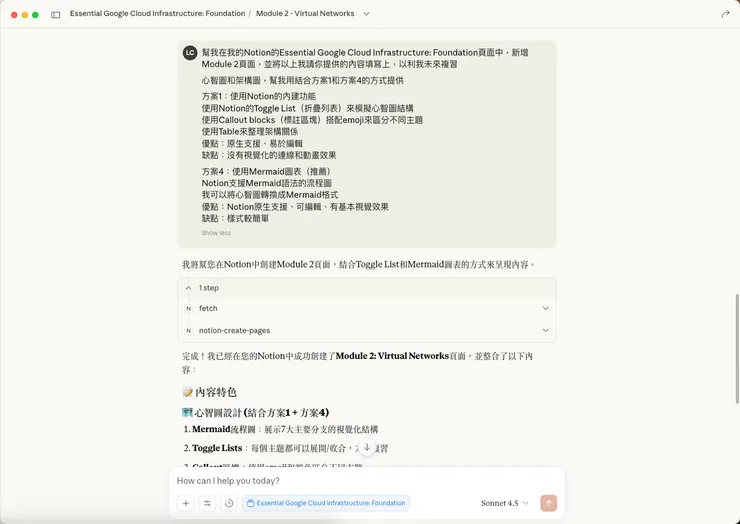The width and height of the screenshot is (740, 524).
Task: Click the red close window button
Action: click(14, 15)
